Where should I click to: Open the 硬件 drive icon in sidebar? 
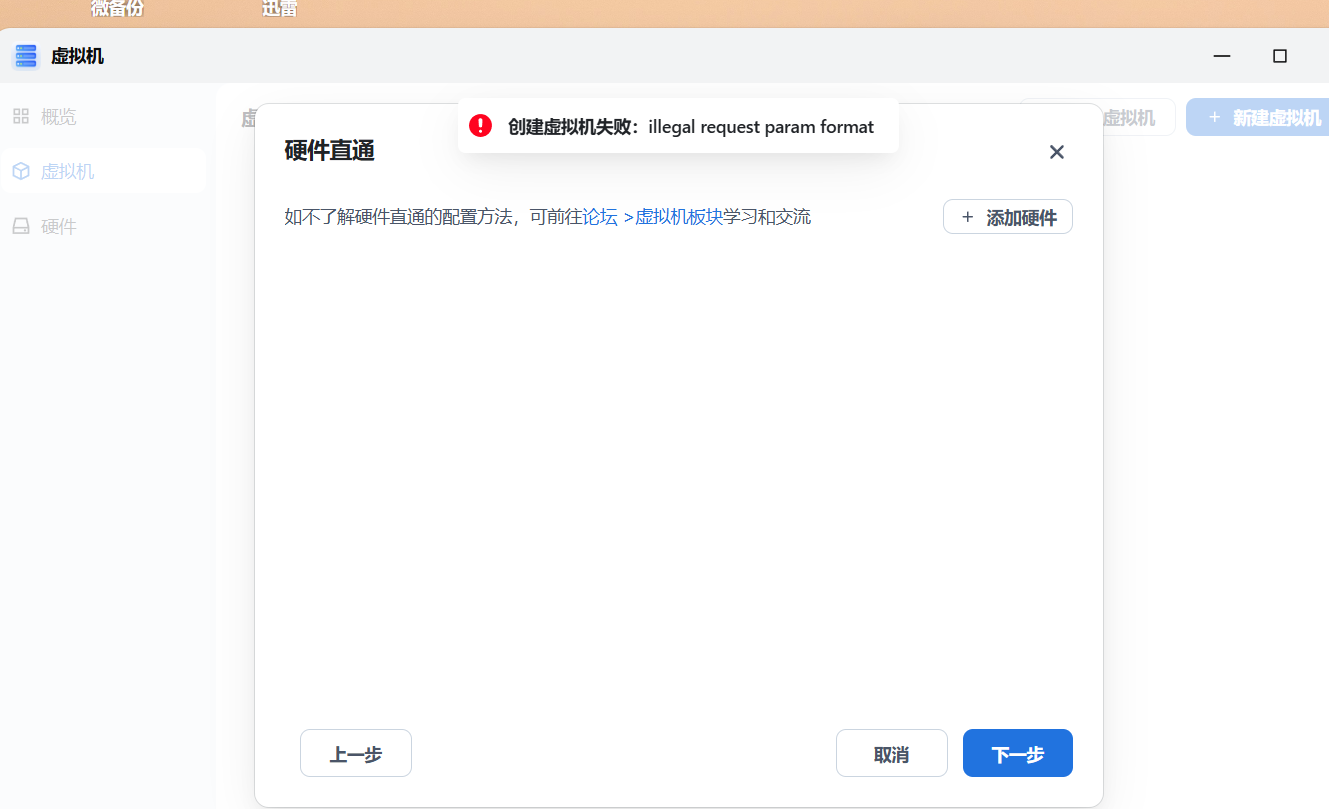(21, 226)
